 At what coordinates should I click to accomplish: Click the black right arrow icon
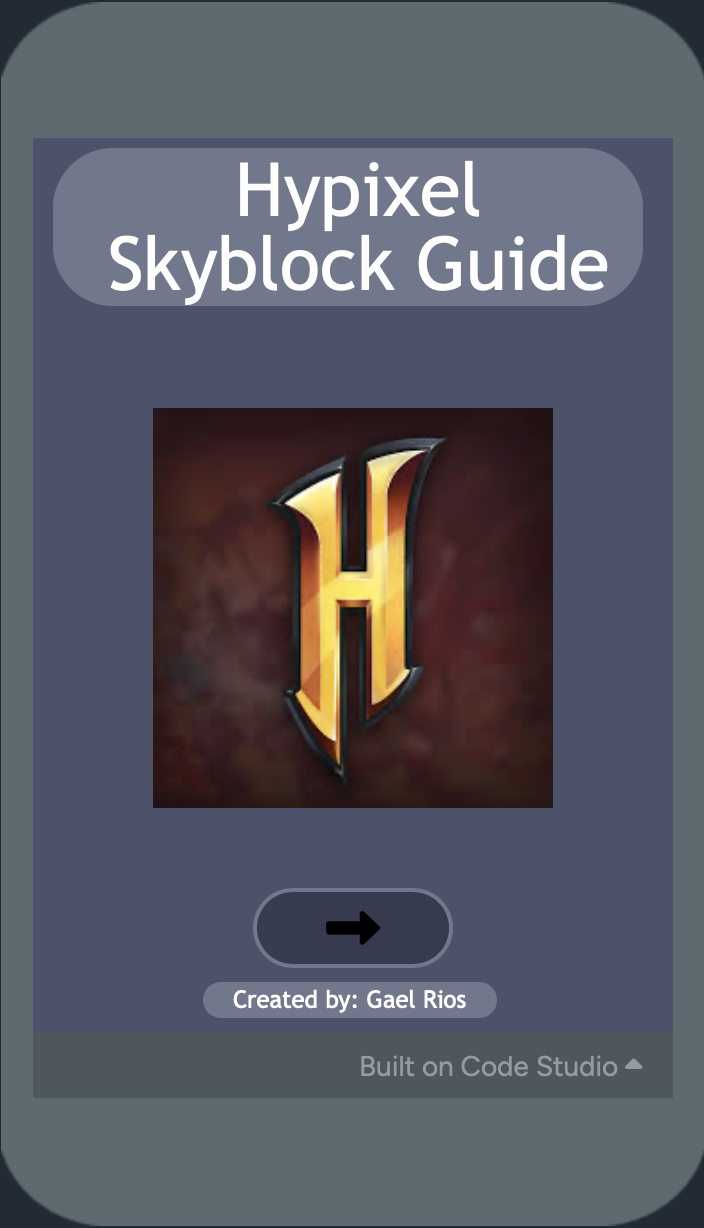[x=353, y=928]
